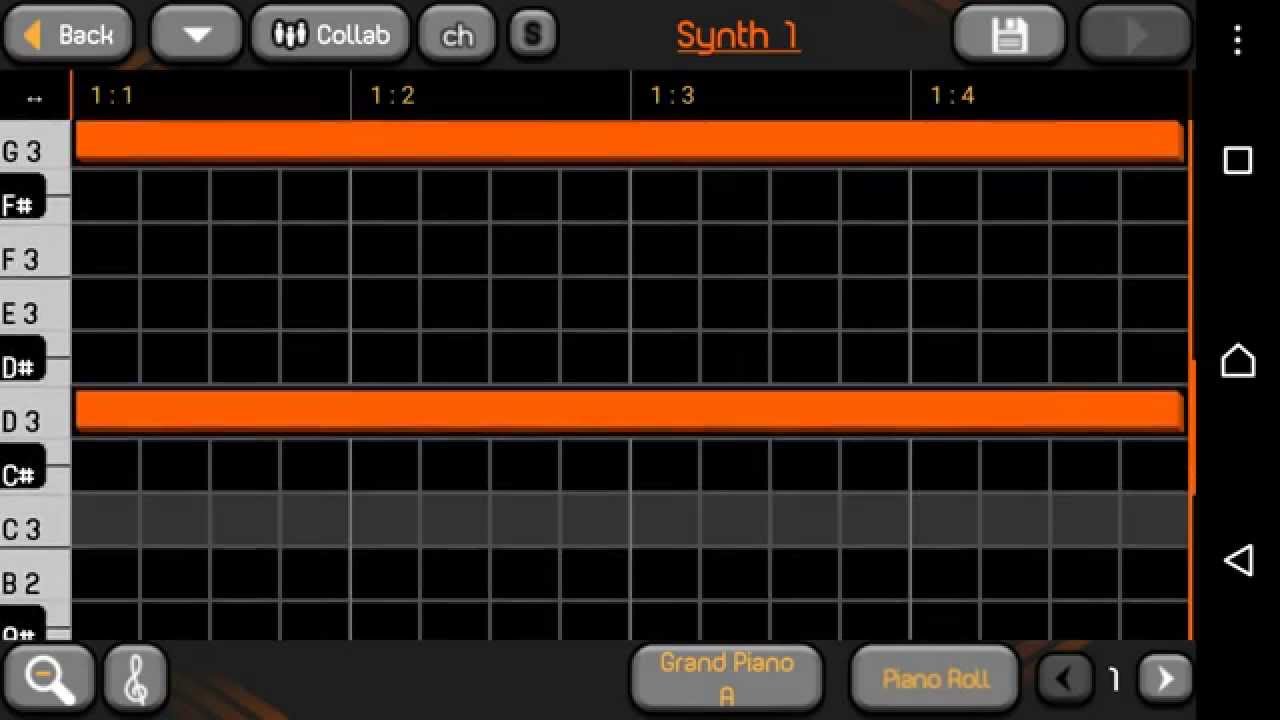Tap the G3 piano key
1280x720 pixels.
pyautogui.click(x=35, y=146)
